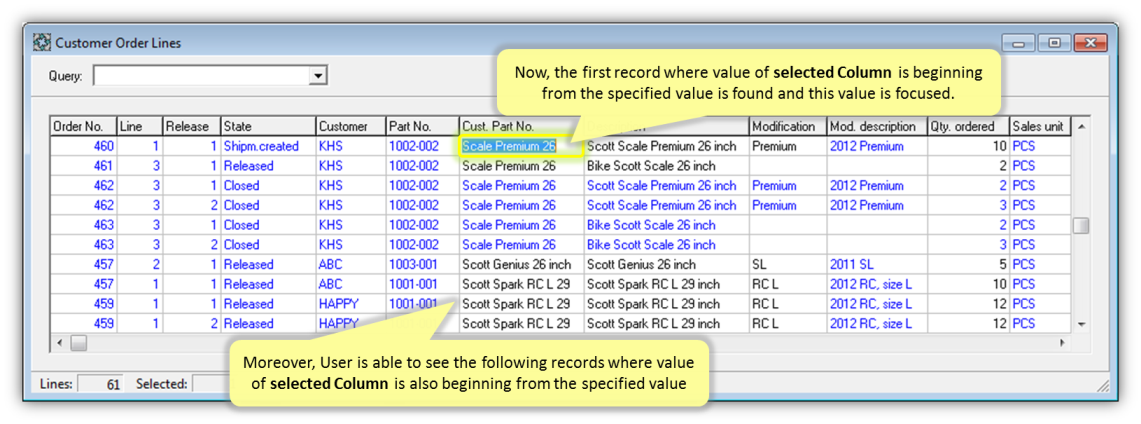Close the Customer Order Lines window
The width and height of the screenshot is (1141, 424).
click(1089, 44)
